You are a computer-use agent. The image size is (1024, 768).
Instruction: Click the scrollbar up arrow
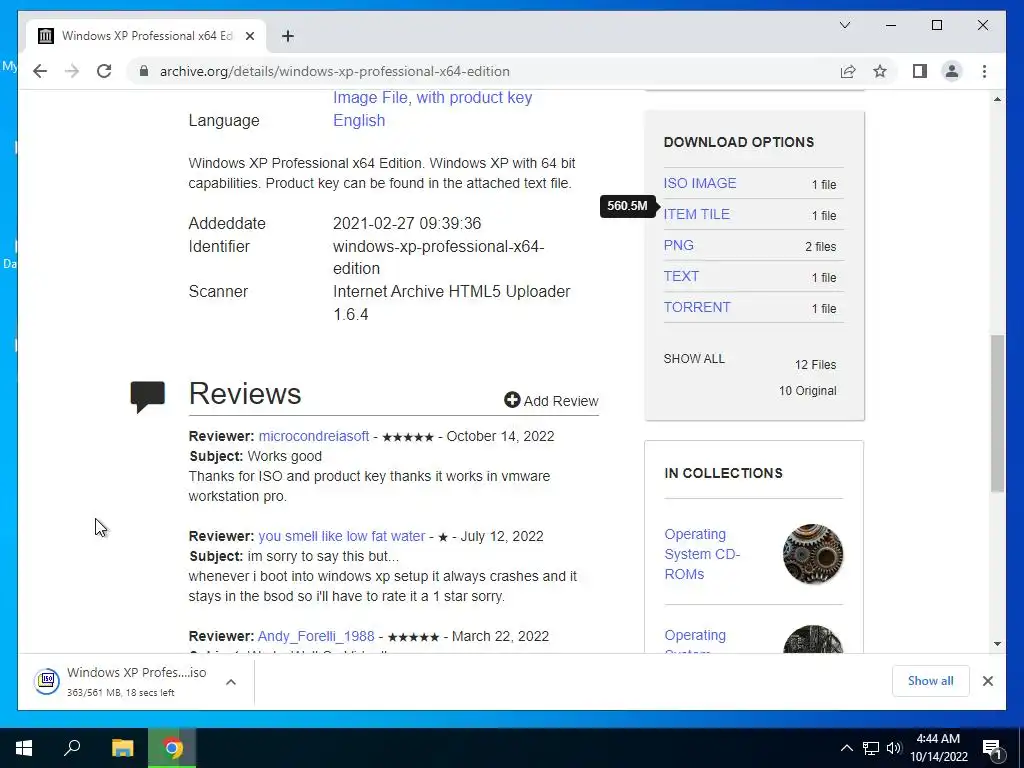click(x=997, y=99)
